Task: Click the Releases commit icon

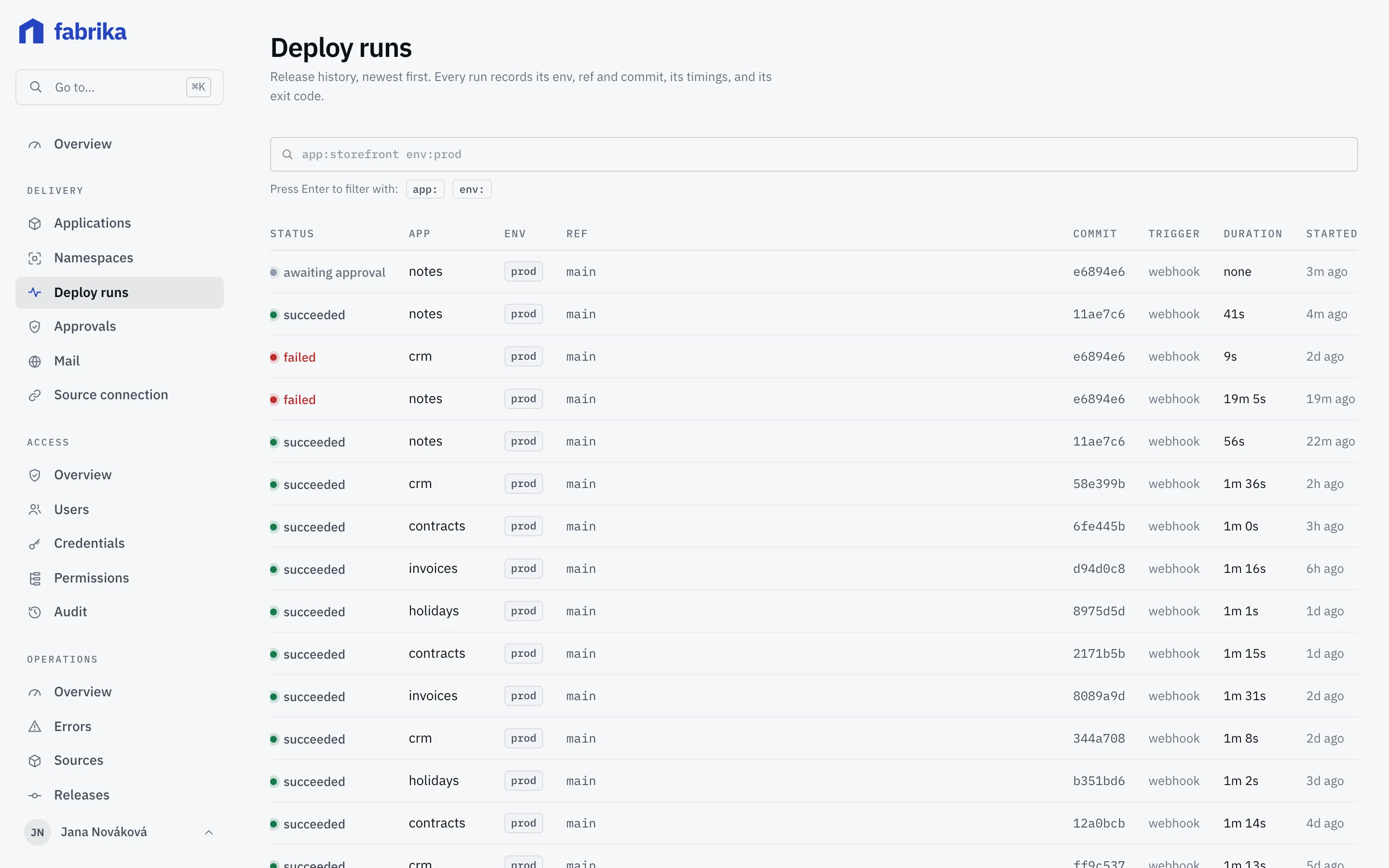Action: pos(35,795)
